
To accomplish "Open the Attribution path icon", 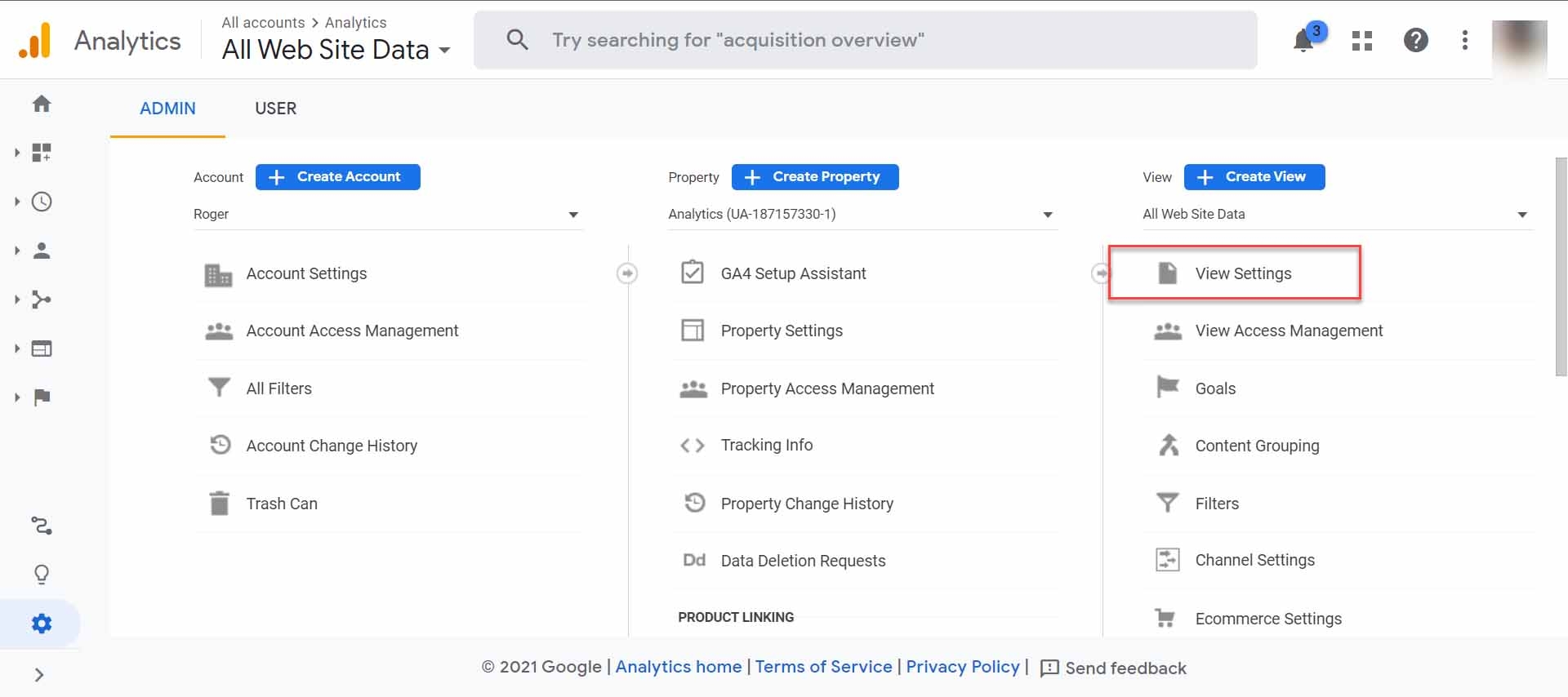I will pyautogui.click(x=42, y=526).
